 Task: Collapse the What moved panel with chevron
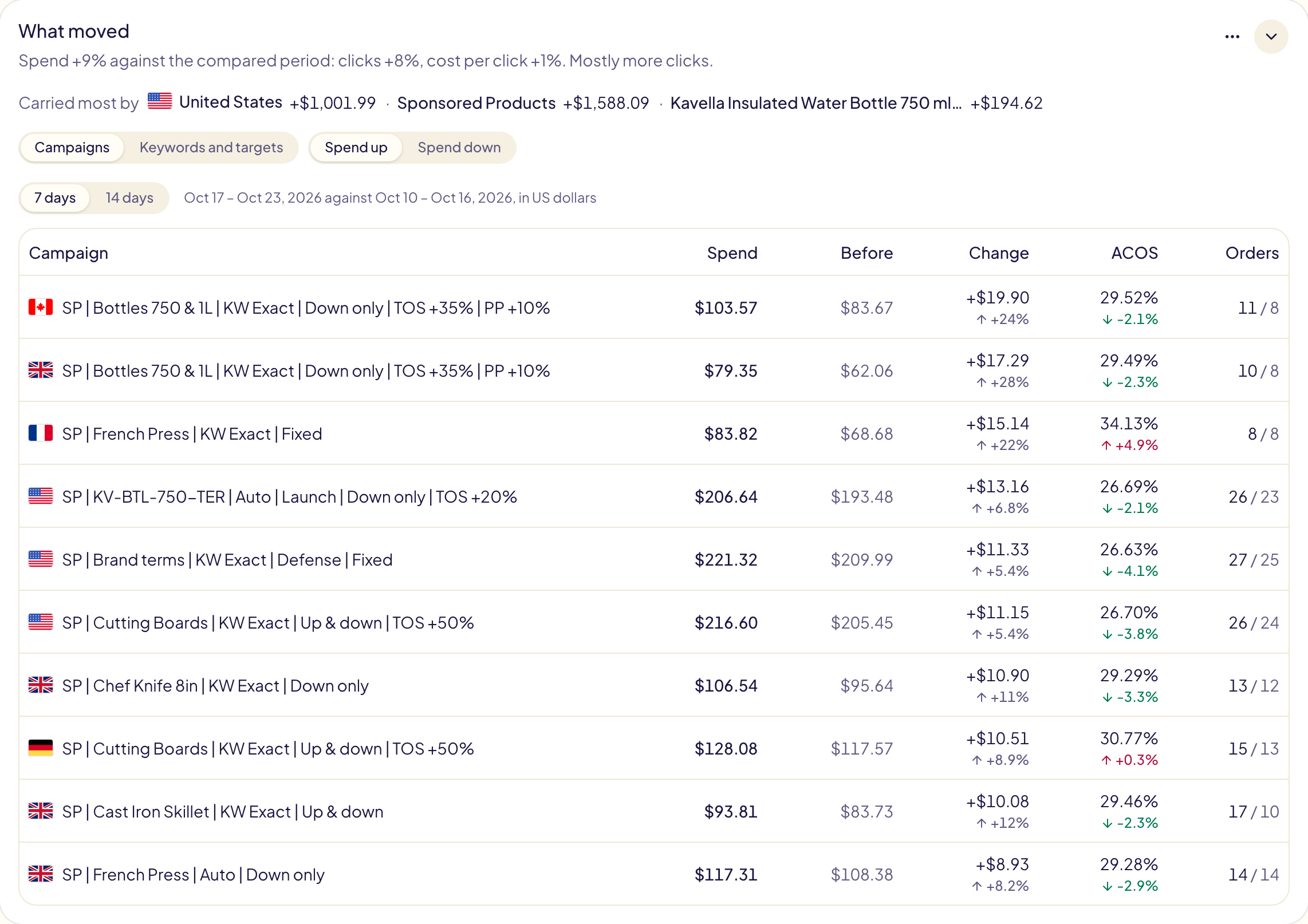(x=1271, y=37)
